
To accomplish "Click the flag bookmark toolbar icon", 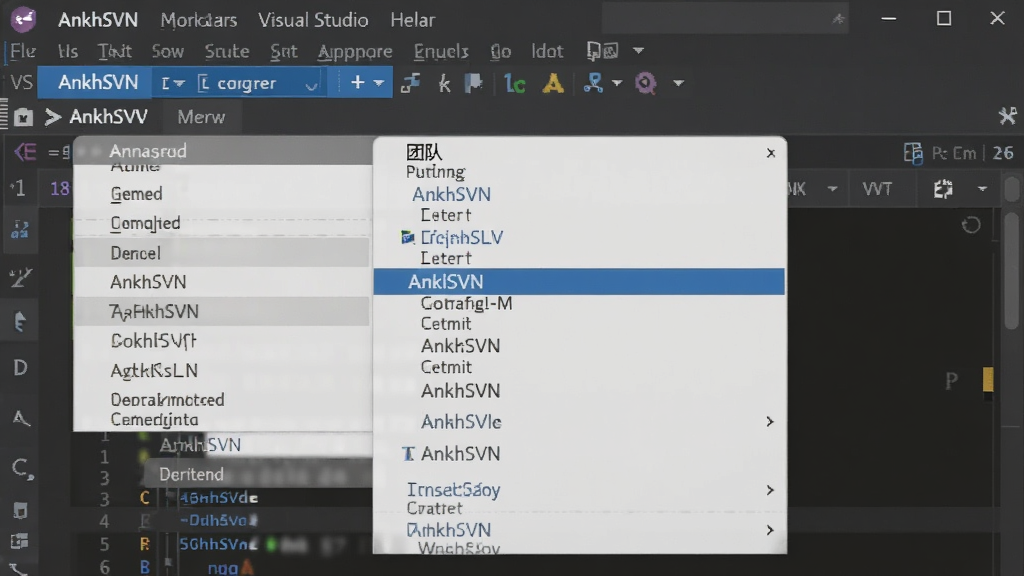I will click(x=473, y=83).
